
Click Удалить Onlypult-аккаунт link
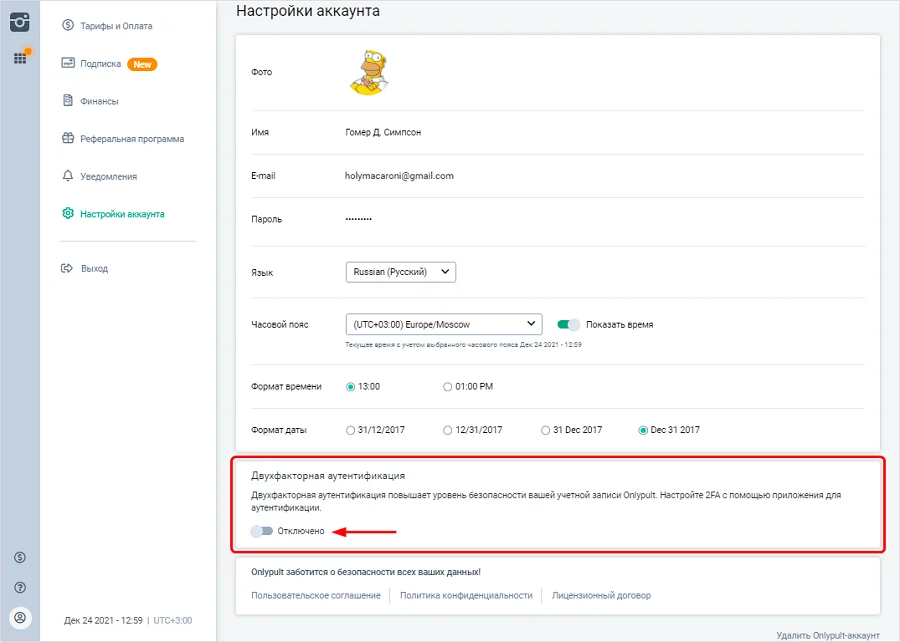[827, 635]
